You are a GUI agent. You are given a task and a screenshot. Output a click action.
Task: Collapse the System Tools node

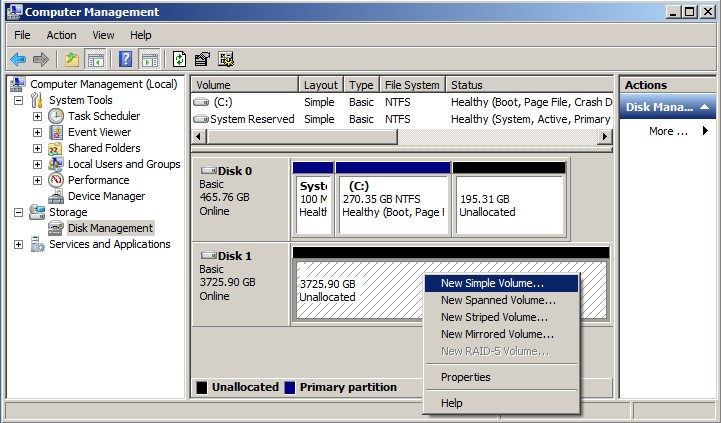tap(18, 100)
